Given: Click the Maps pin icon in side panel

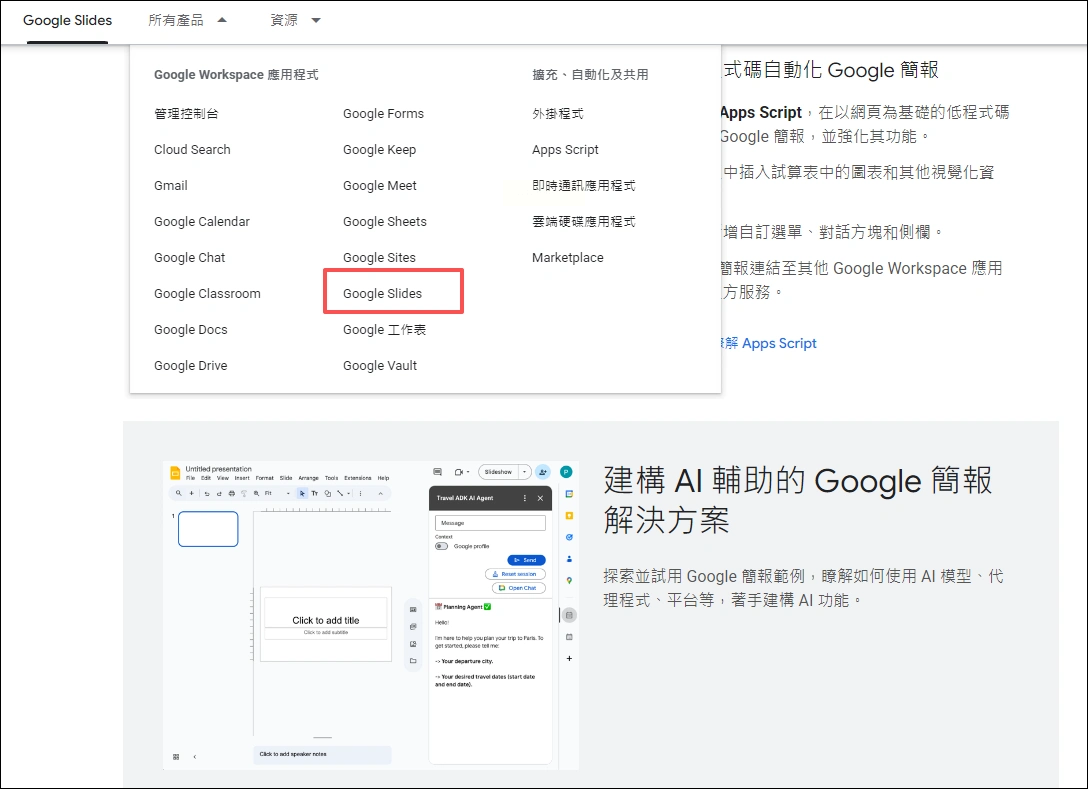Looking at the screenshot, I should point(569,581).
